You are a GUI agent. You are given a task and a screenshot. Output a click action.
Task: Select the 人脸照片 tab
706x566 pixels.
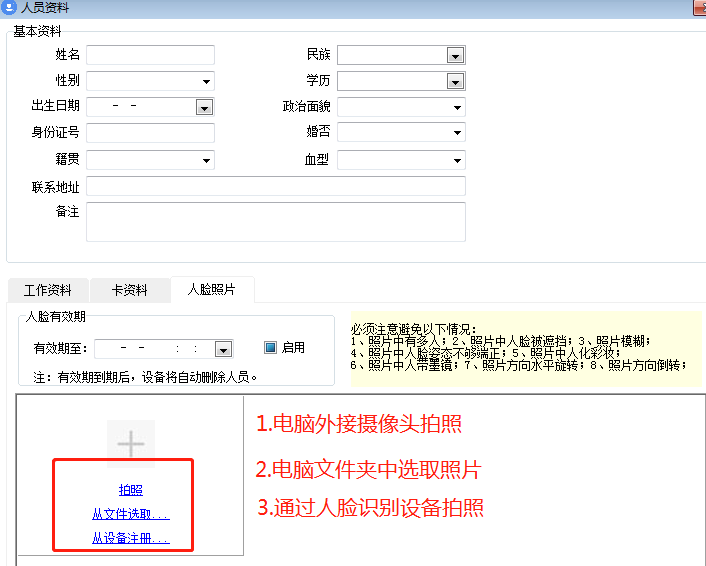point(212,289)
